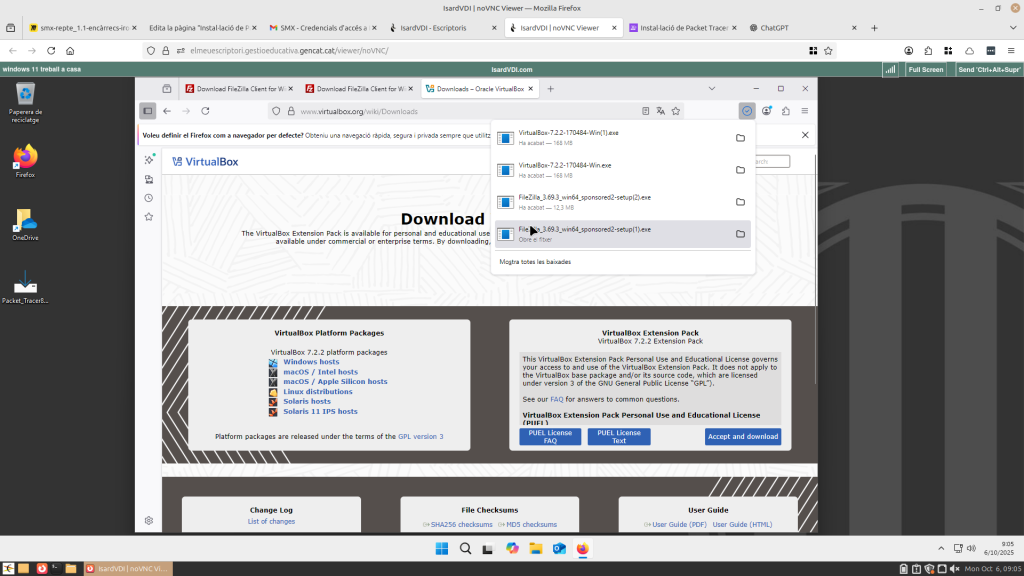
Task: Toggle the Firefox sidebar button
Action: tap(148, 111)
